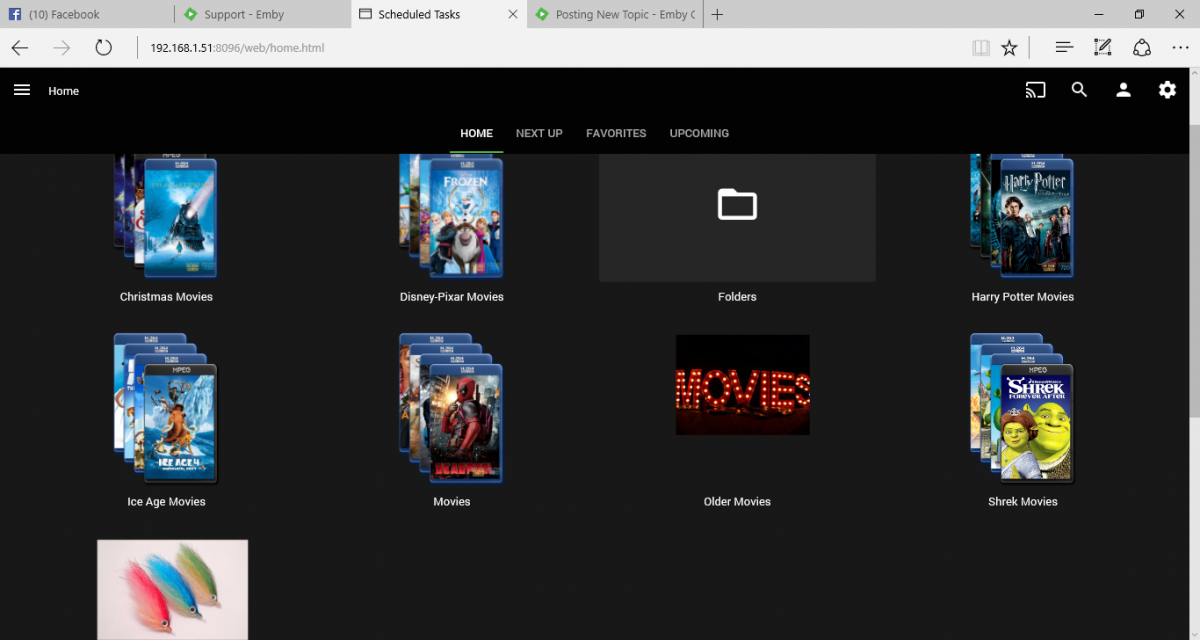Click the address bar URL
The height and width of the screenshot is (640, 1200).
tap(237, 47)
